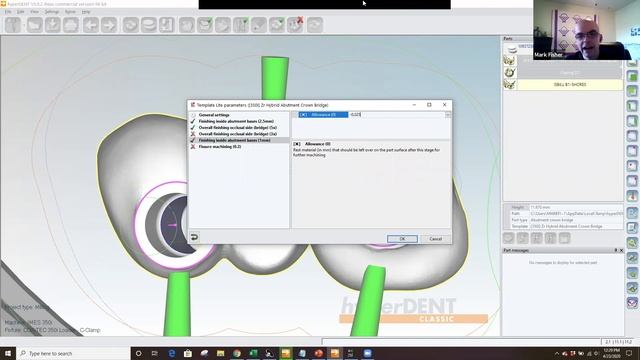Click Cancel in Template parameters dialog
The height and width of the screenshot is (360, 640).
436,239
